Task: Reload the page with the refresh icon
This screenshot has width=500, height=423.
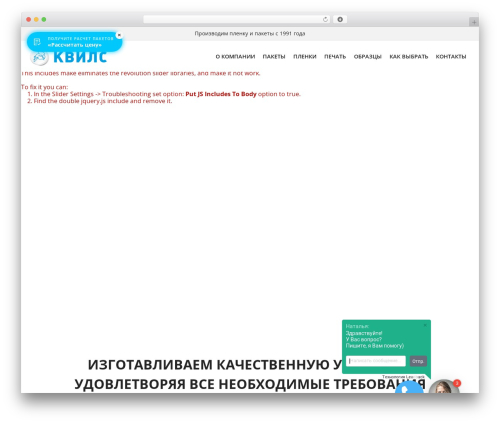Action: pyautogui.click(x=325, y=20)
